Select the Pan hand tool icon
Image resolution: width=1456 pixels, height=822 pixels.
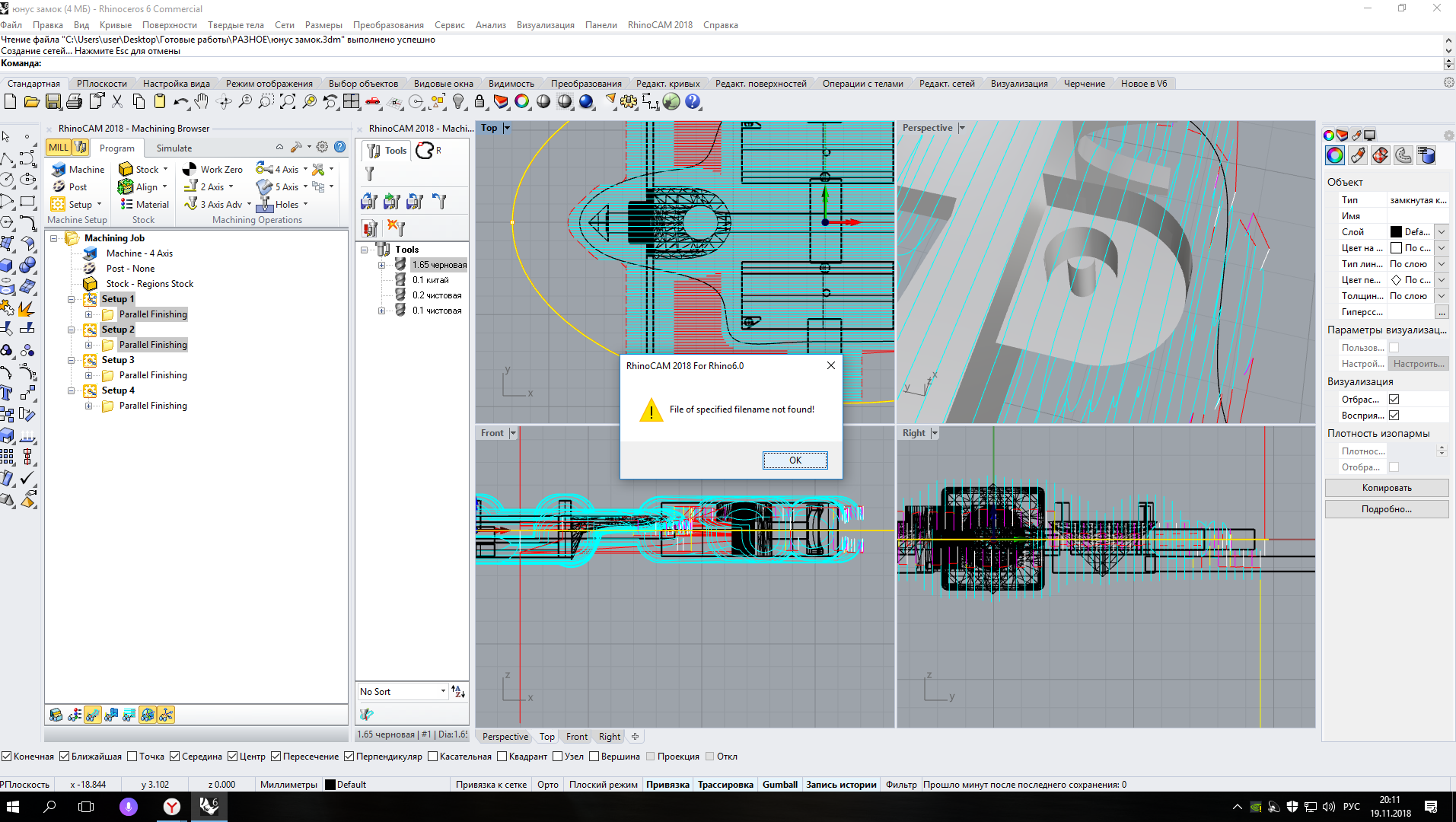201,102
